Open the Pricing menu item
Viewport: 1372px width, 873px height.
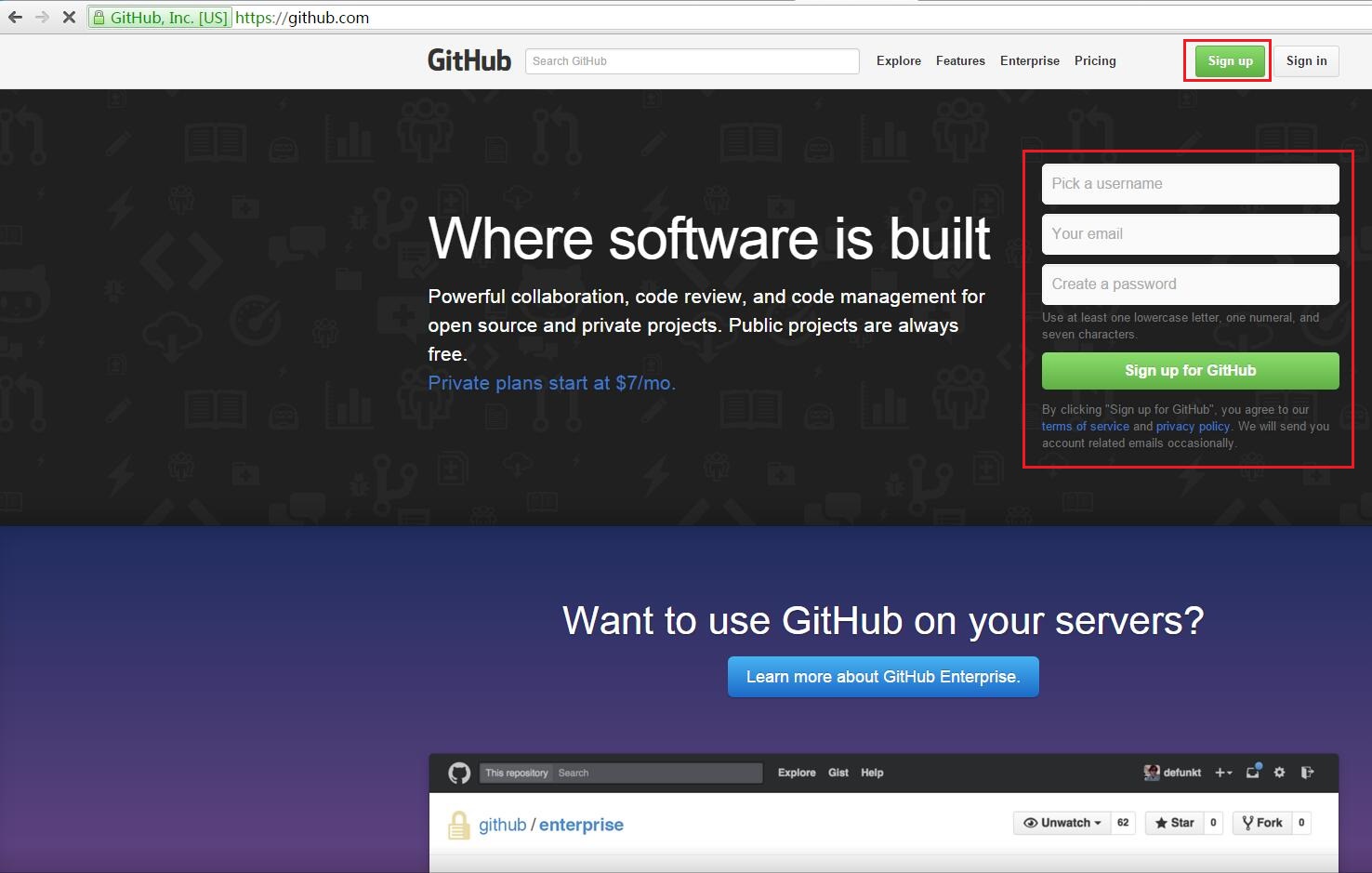(1095, 60)
